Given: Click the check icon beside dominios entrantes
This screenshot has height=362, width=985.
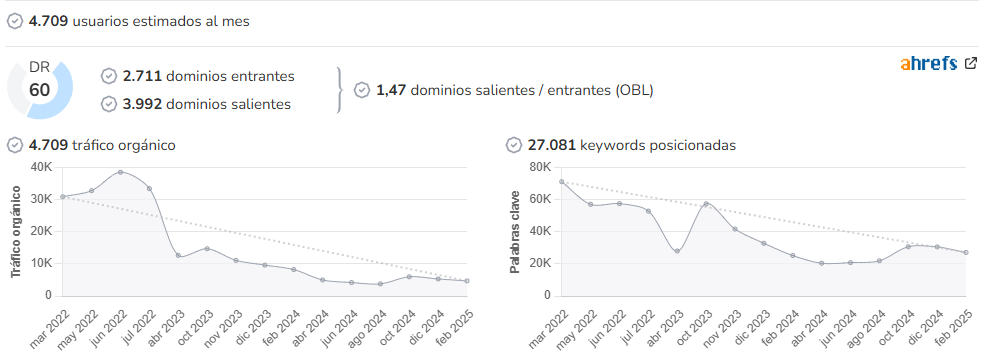Looking at the screenshot, I should coord(109,76).
